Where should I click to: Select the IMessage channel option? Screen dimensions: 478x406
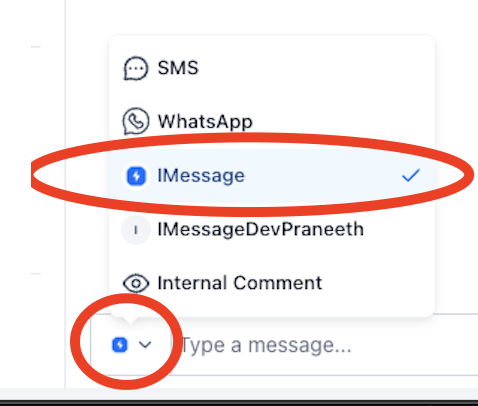click(x=272, y=175)
